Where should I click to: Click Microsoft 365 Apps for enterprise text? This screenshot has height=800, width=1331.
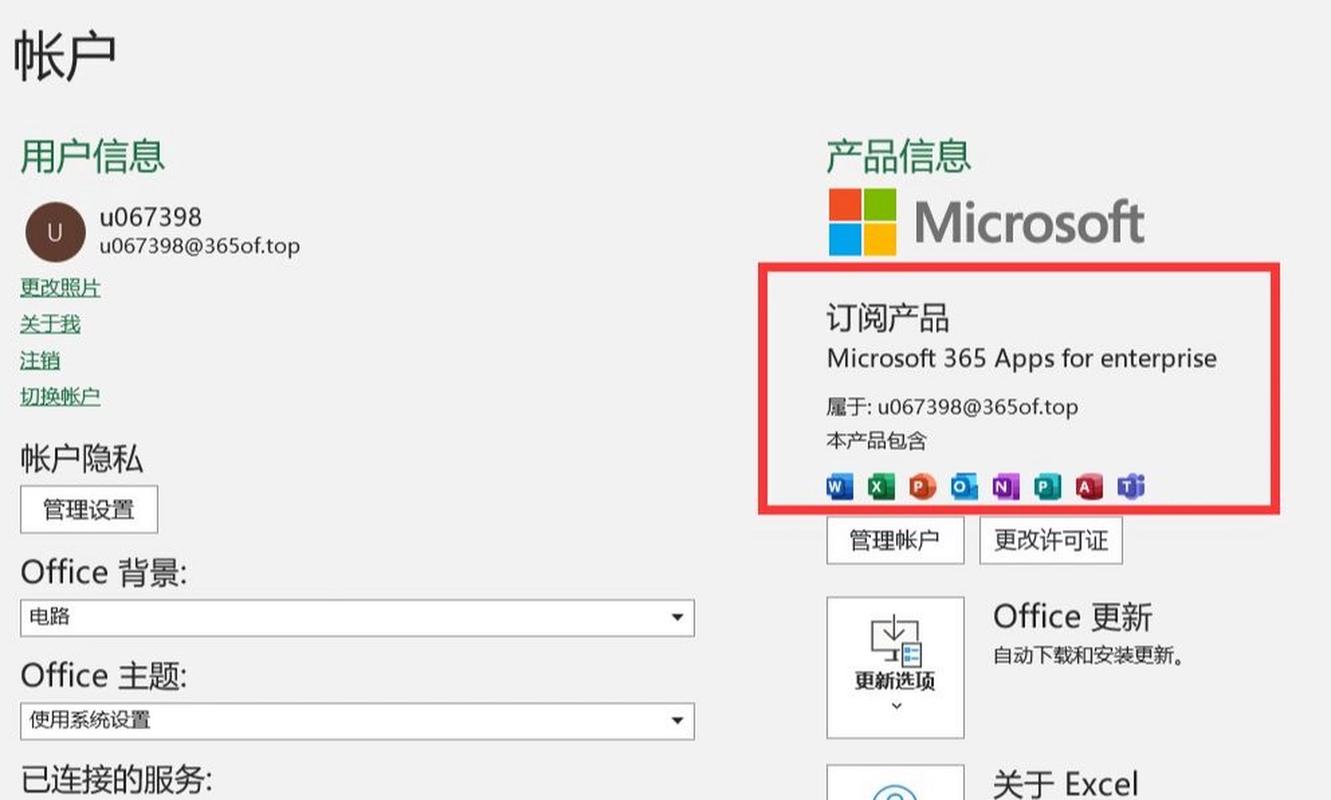(x=1022, y=358)
